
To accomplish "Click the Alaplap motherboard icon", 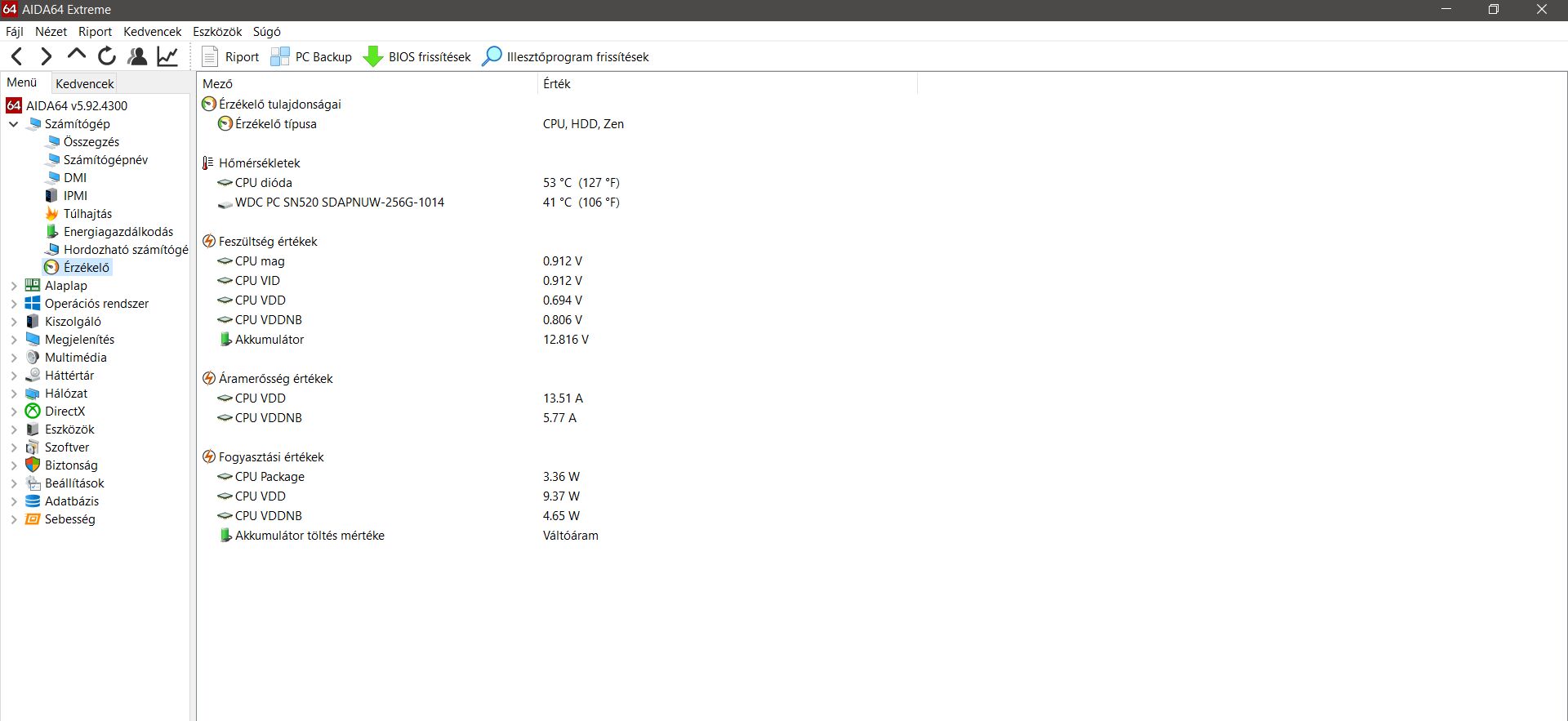I will (33, 286).
